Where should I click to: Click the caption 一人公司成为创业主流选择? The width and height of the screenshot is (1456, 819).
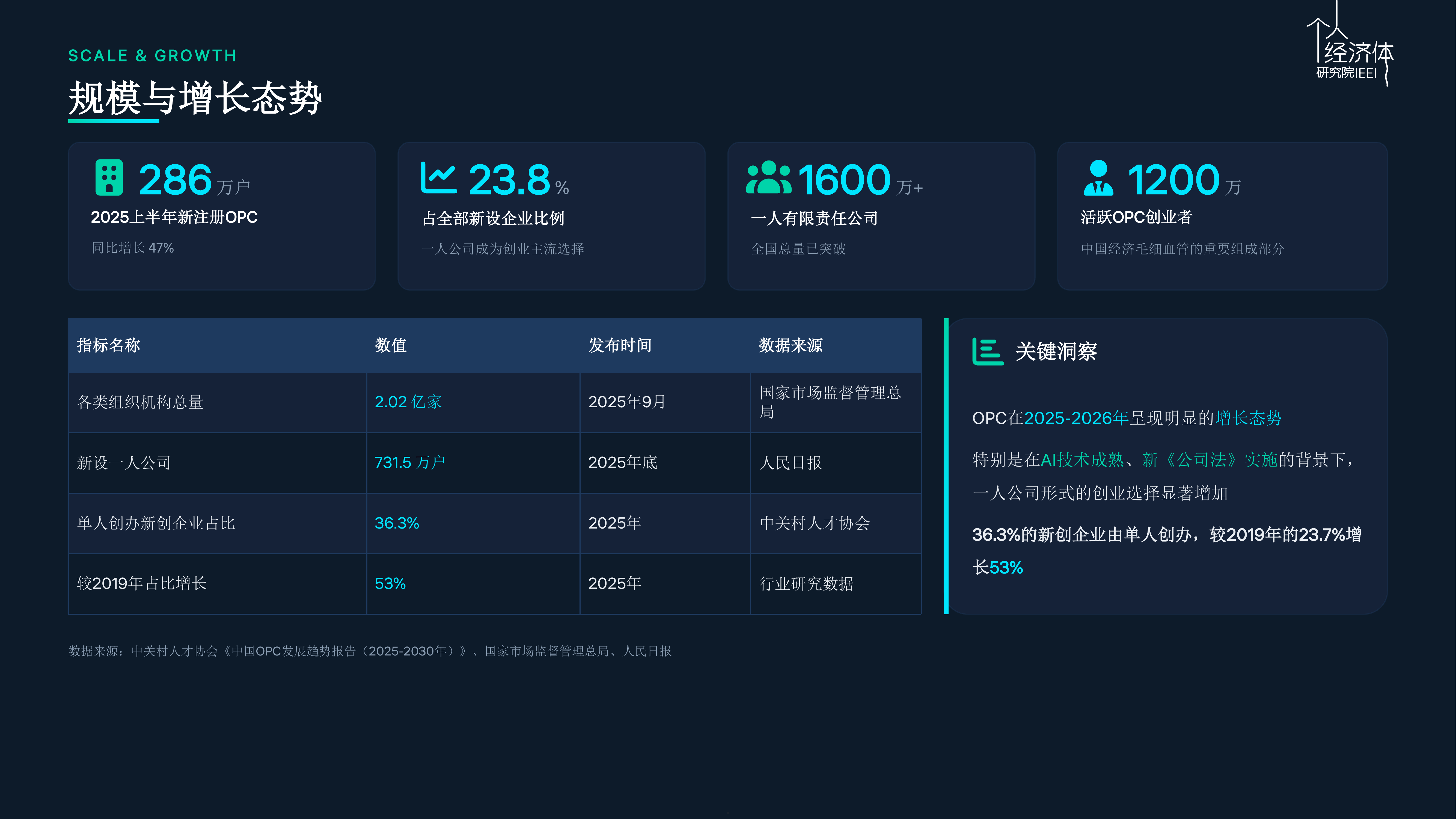[503, 249]
